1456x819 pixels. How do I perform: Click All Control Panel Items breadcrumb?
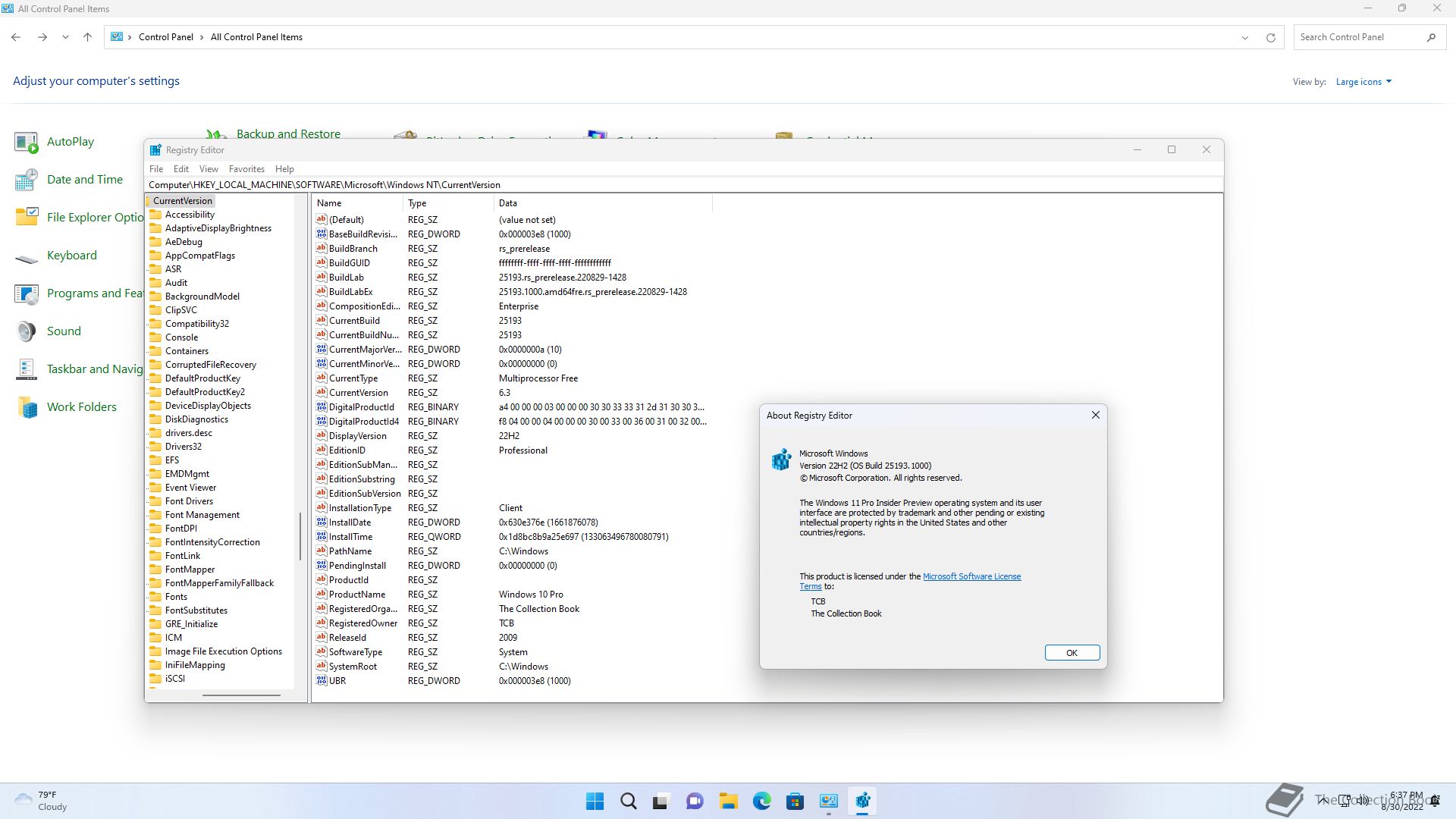pos(256,37)
